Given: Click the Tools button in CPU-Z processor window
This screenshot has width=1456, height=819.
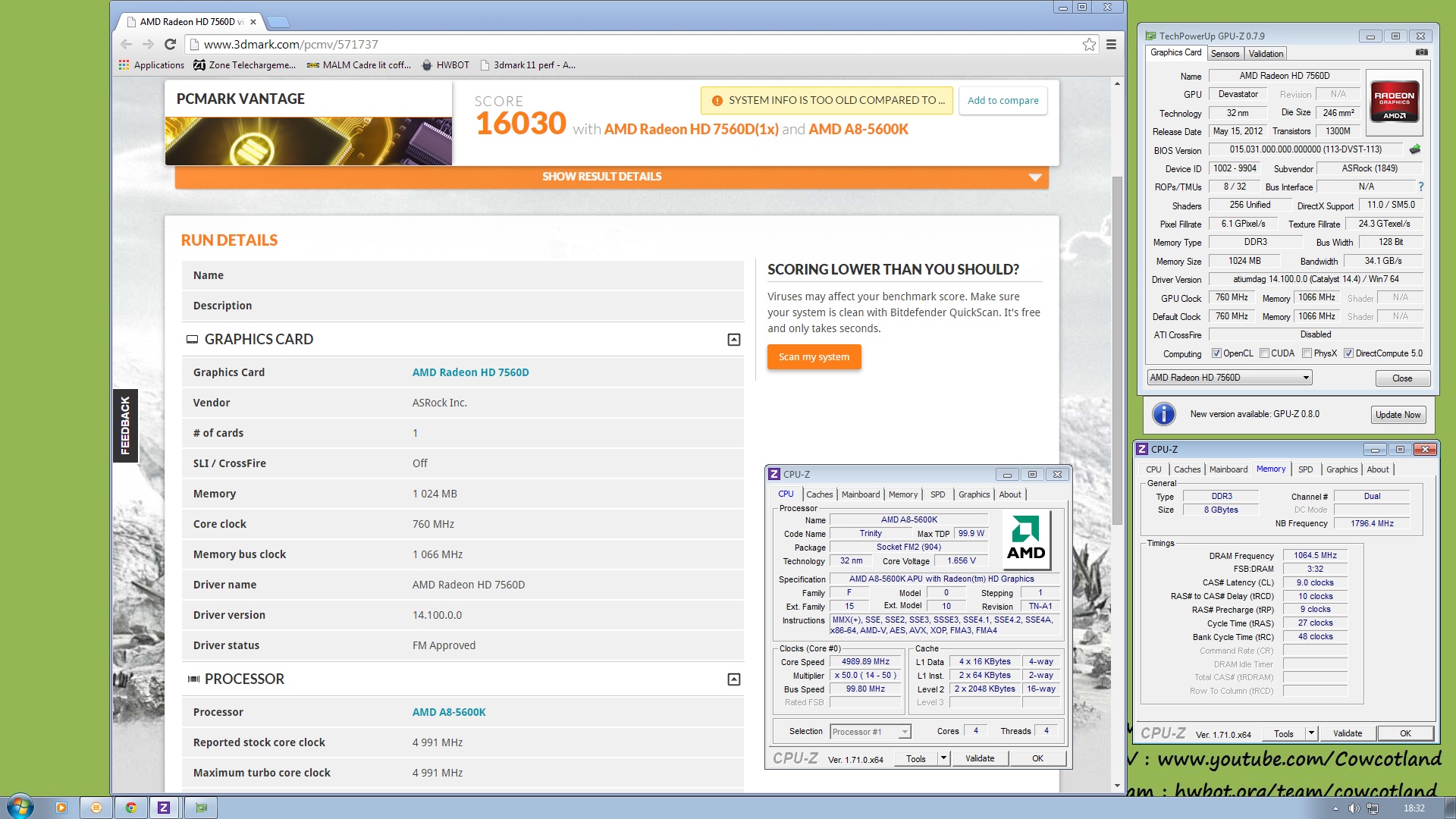Looking at the screenshot, I should click(916, 758).
